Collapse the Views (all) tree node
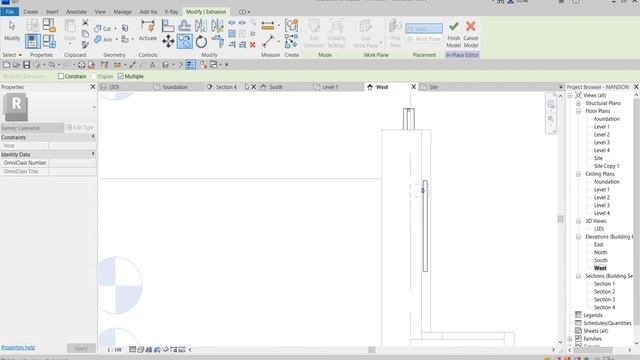 pyautogui.click(x=570, y=95)
